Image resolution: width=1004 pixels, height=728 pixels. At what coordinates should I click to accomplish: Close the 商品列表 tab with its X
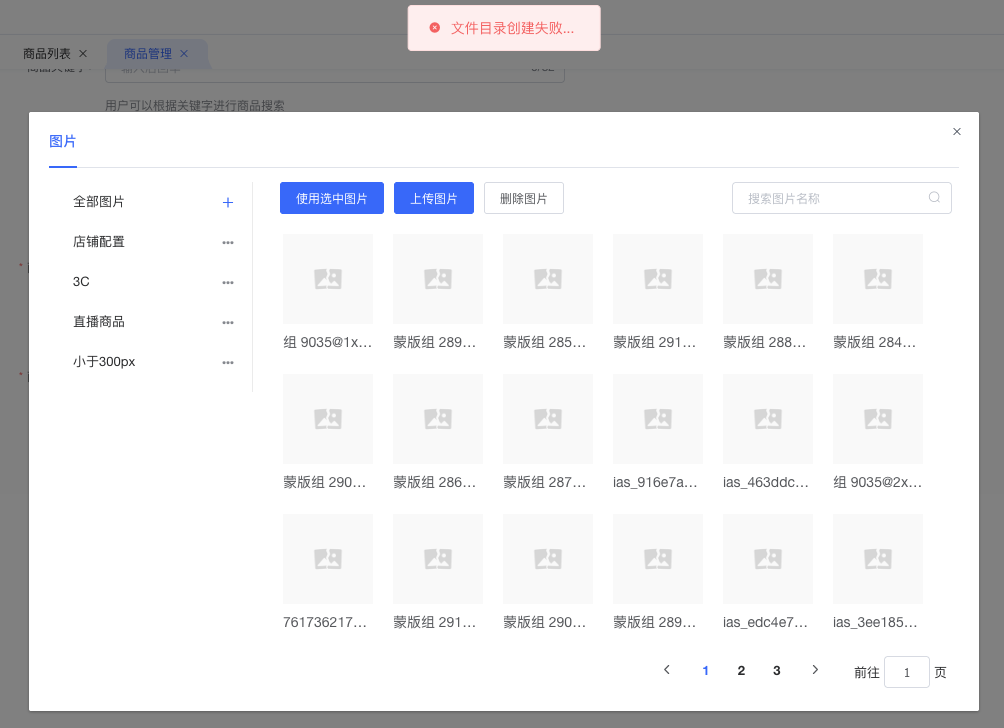point(83,54)
